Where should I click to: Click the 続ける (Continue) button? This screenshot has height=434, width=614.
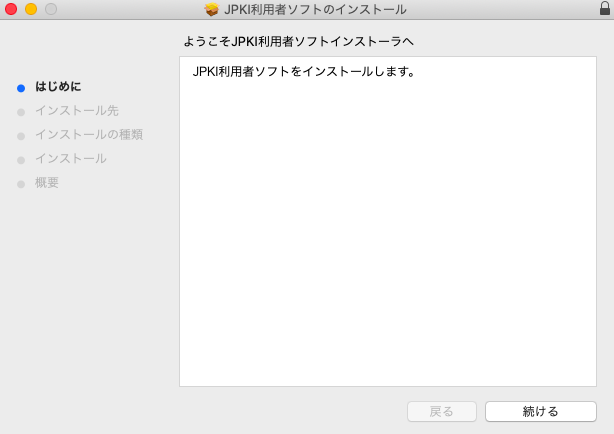540,411
